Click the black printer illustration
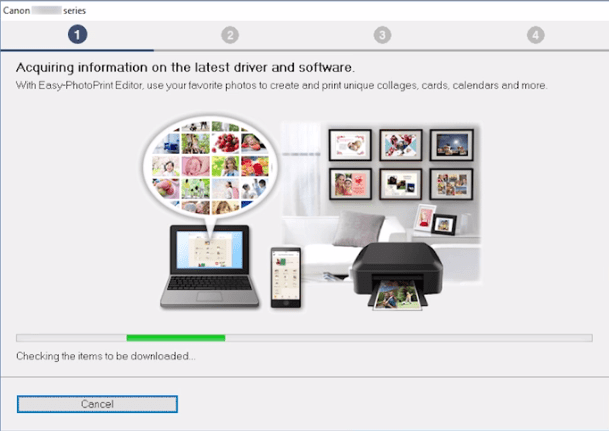 pos(397,276)
